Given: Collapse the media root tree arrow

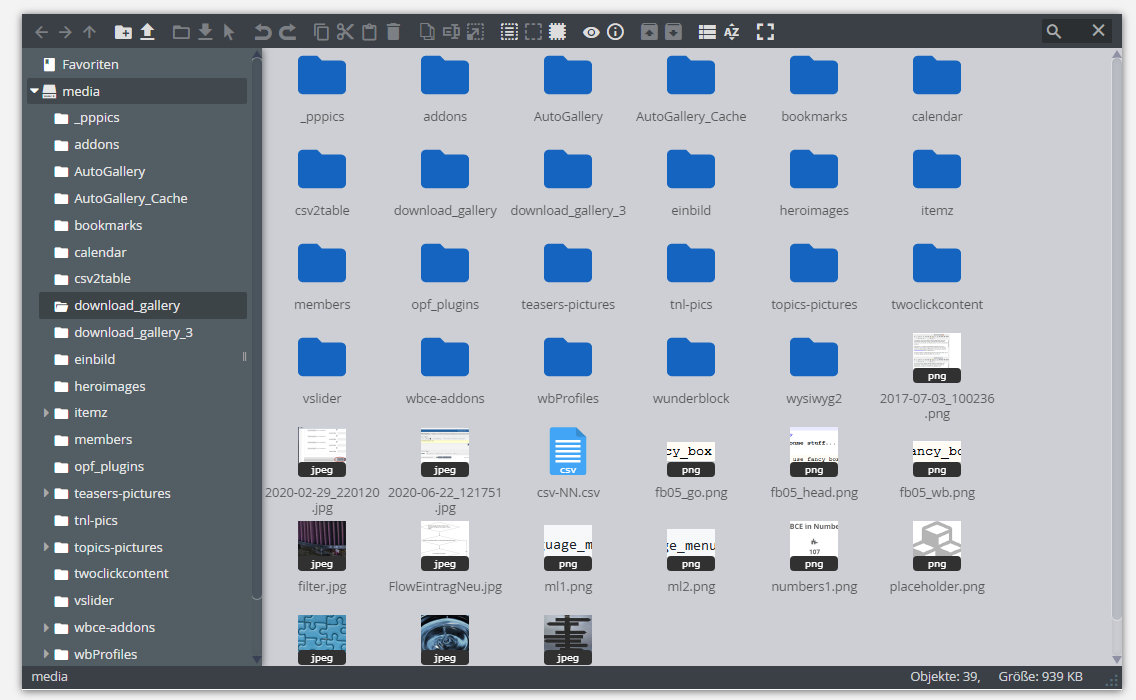Looking at the screenshot, I should tap(35, 91).
